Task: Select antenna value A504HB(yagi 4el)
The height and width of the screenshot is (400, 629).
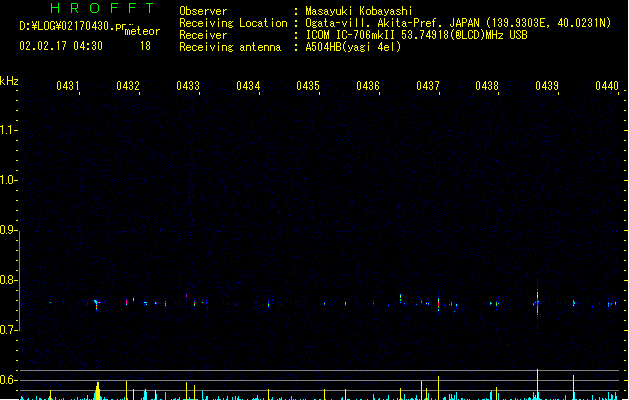Action: 353,47
